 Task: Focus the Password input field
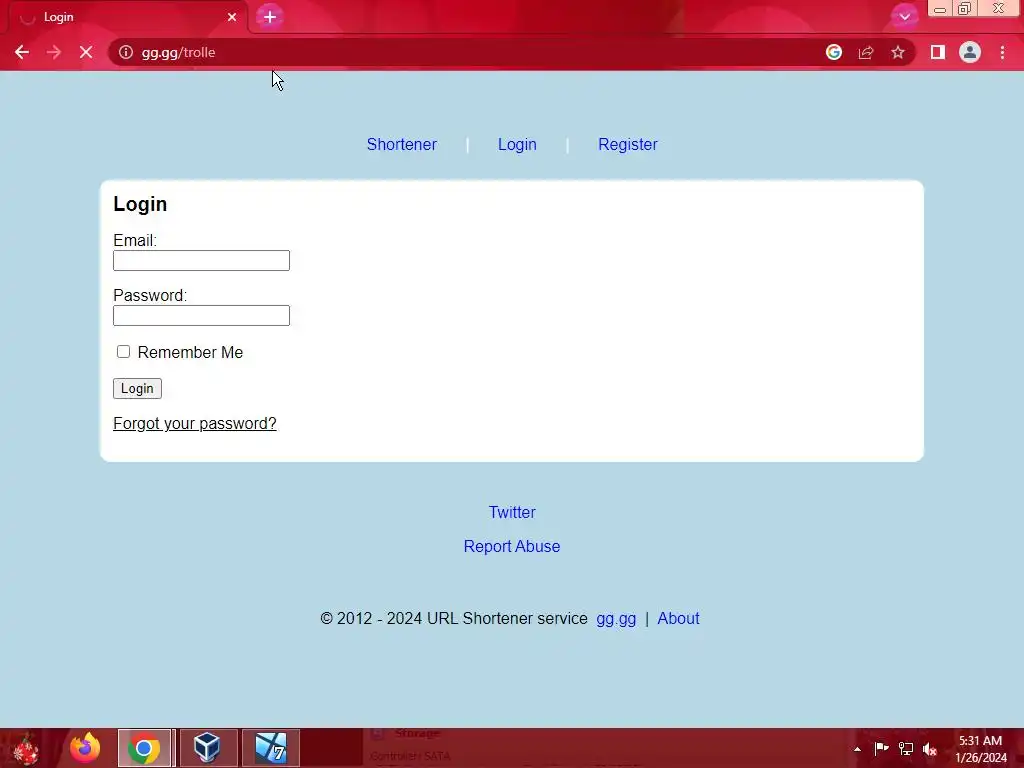coord(201,315)
